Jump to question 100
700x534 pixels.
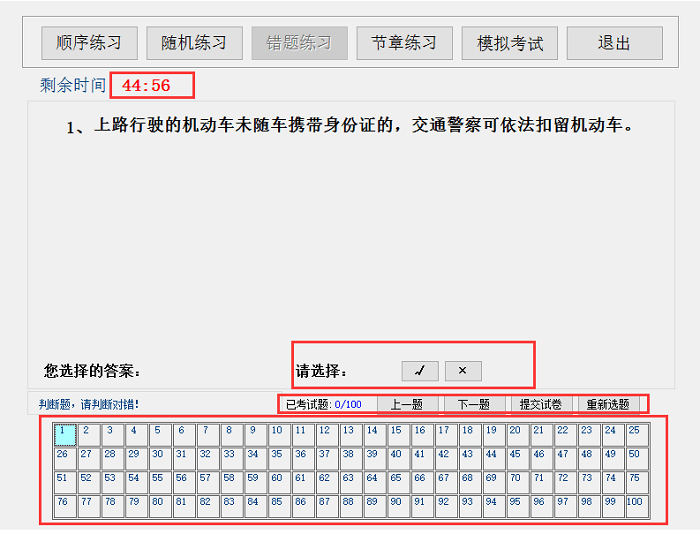tap(637, 506)
